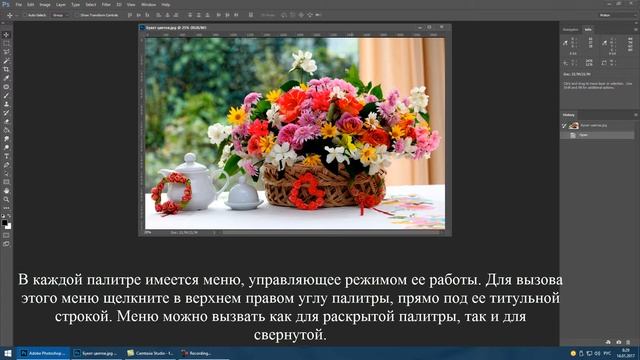Enable Show Transform Controls checkbox
Screen dimensions: 640x360
pos(77,15)
